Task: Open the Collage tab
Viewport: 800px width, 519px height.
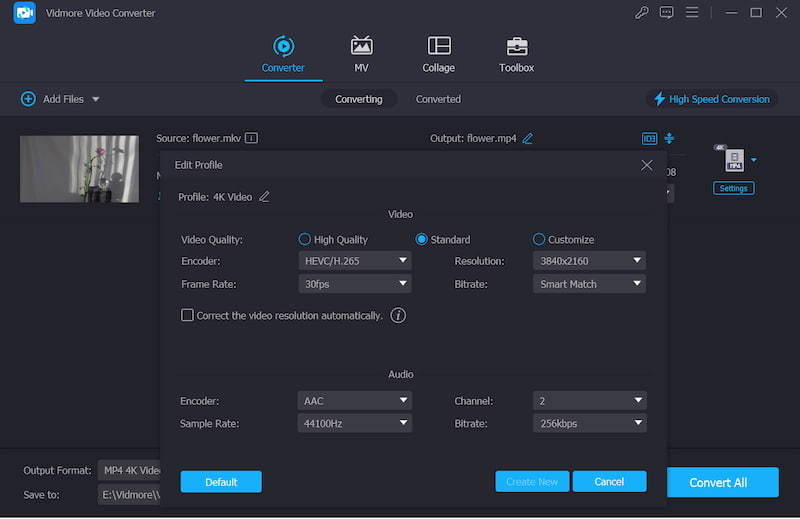Action: click(438, 54)
